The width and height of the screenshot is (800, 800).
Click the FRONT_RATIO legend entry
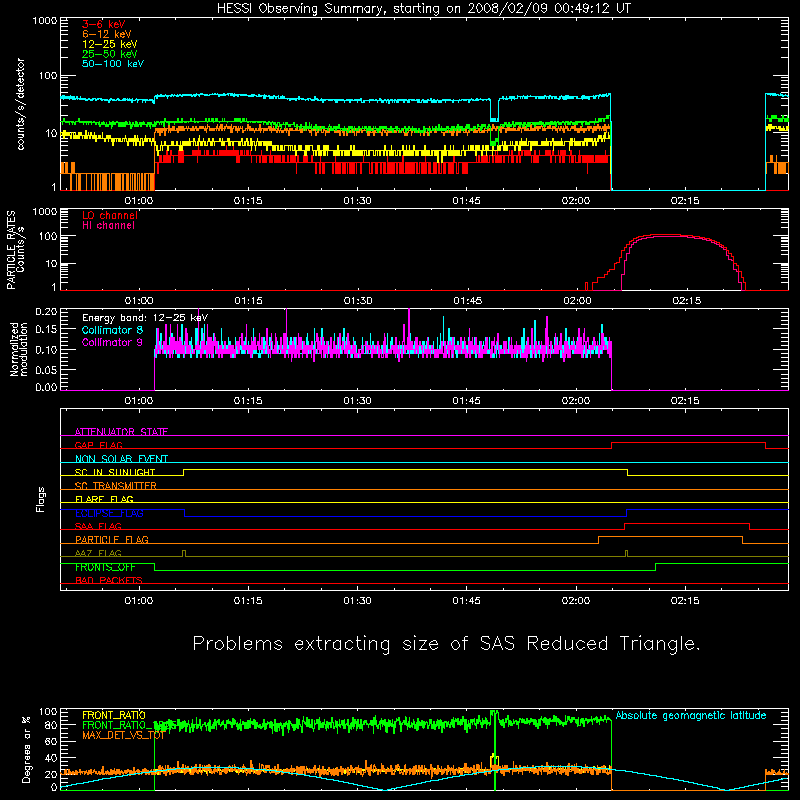(x=114, y=715)
